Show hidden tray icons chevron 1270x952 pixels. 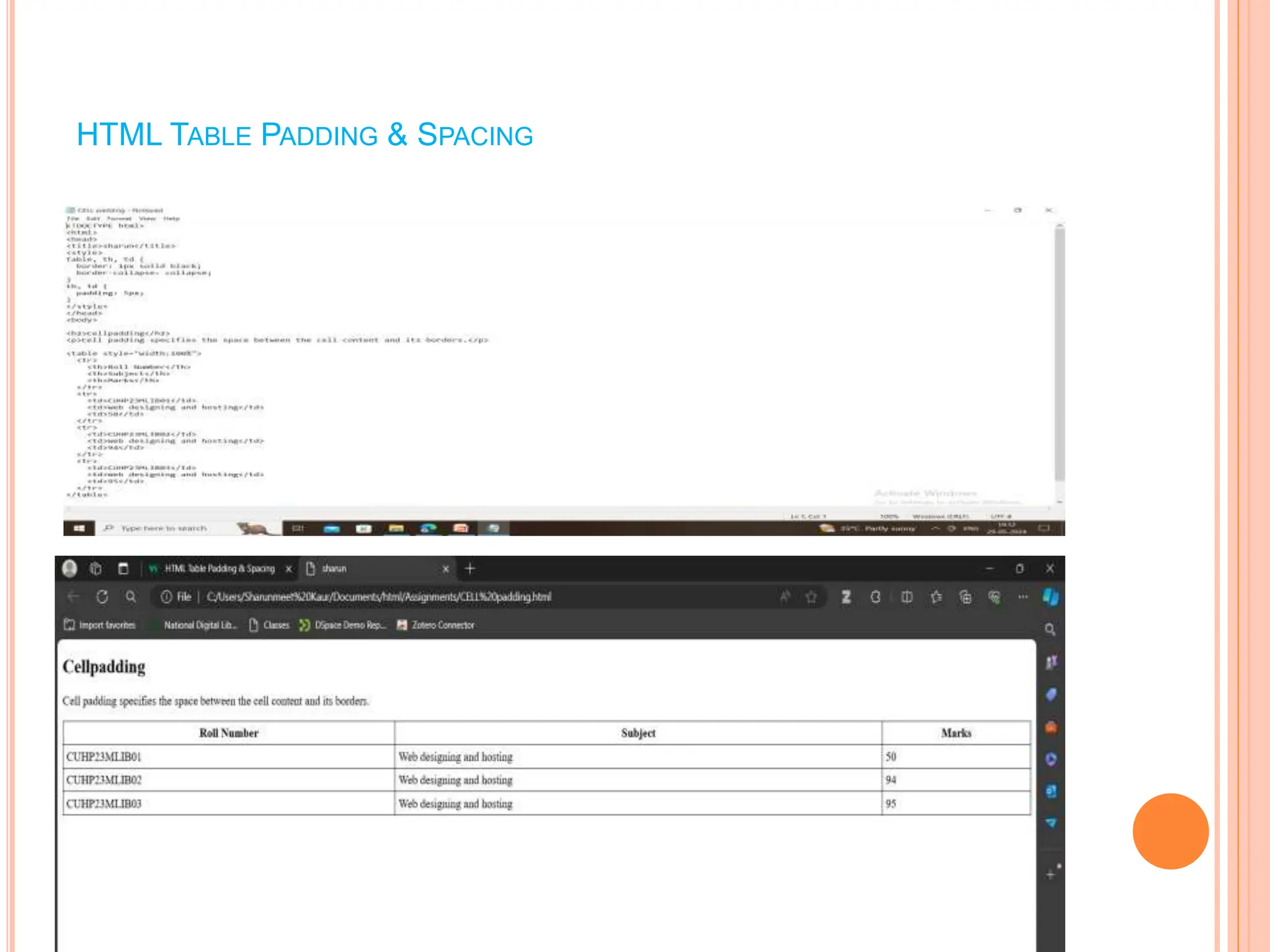935,528
